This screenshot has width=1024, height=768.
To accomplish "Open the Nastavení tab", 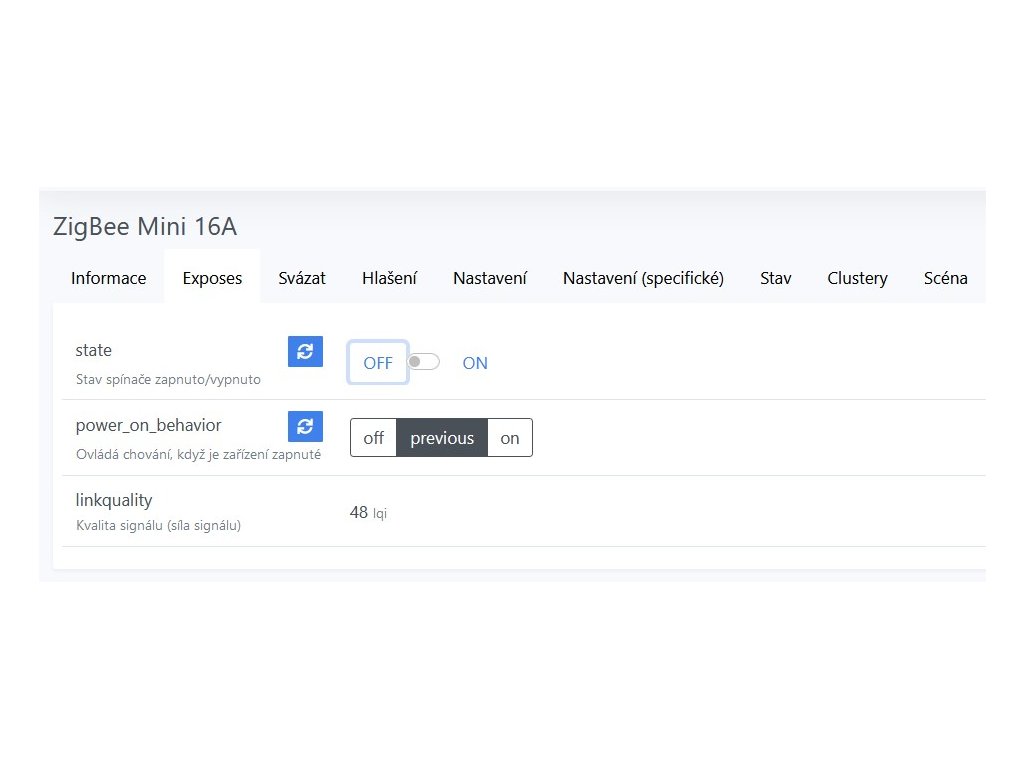I will (x=490, y=278).
